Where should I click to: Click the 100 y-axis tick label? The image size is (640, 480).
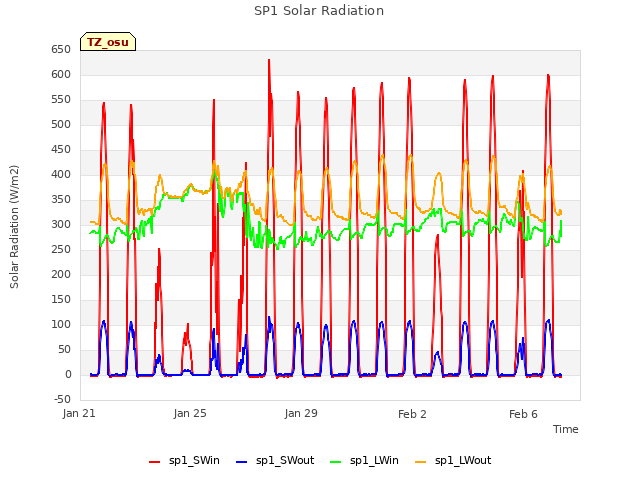tap(61, 324)
